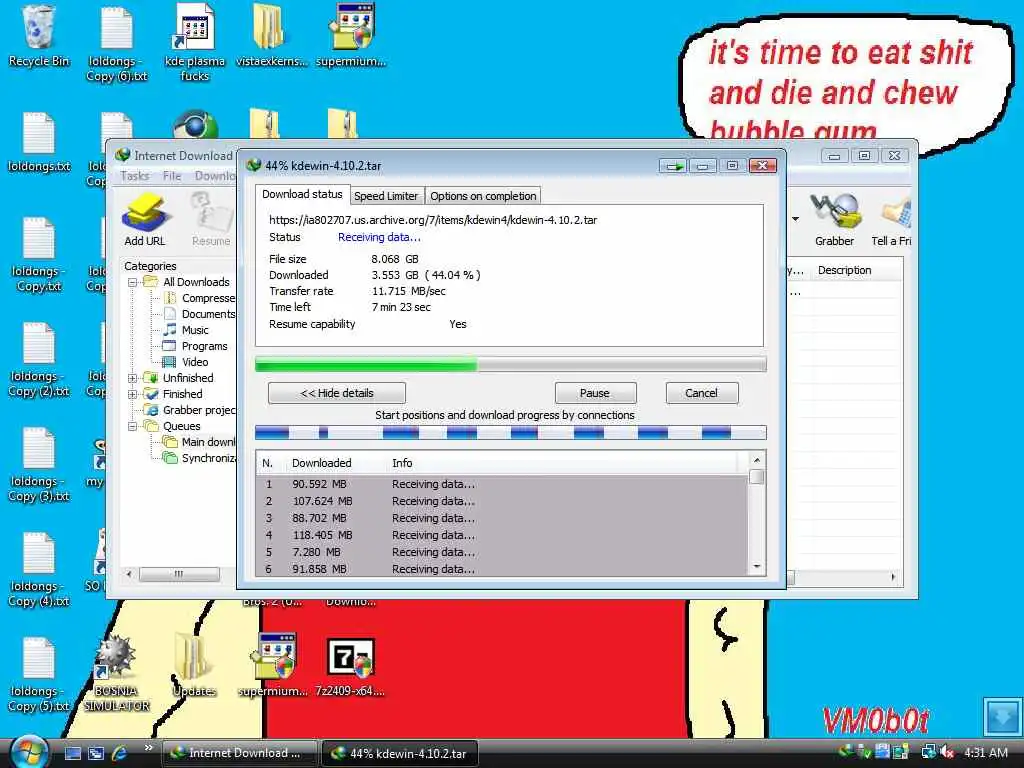Select the Video category
The height and width of the screenshot is (768, 1024).
click(x=187, y=362)
